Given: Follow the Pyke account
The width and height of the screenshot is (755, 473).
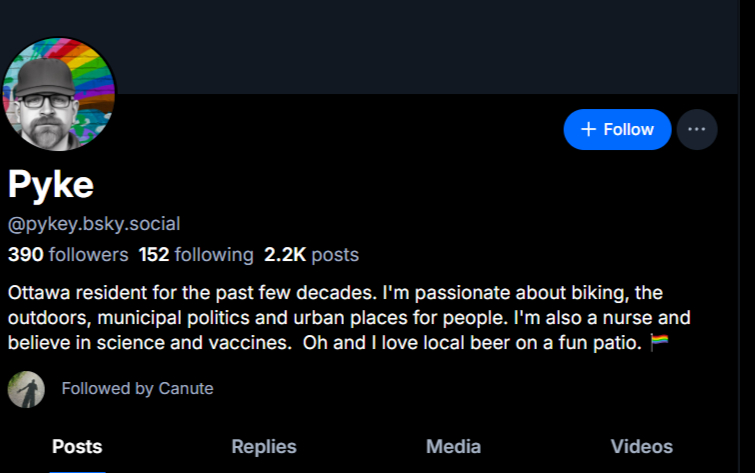Looking at the screenshot, I should pos(617,129).
